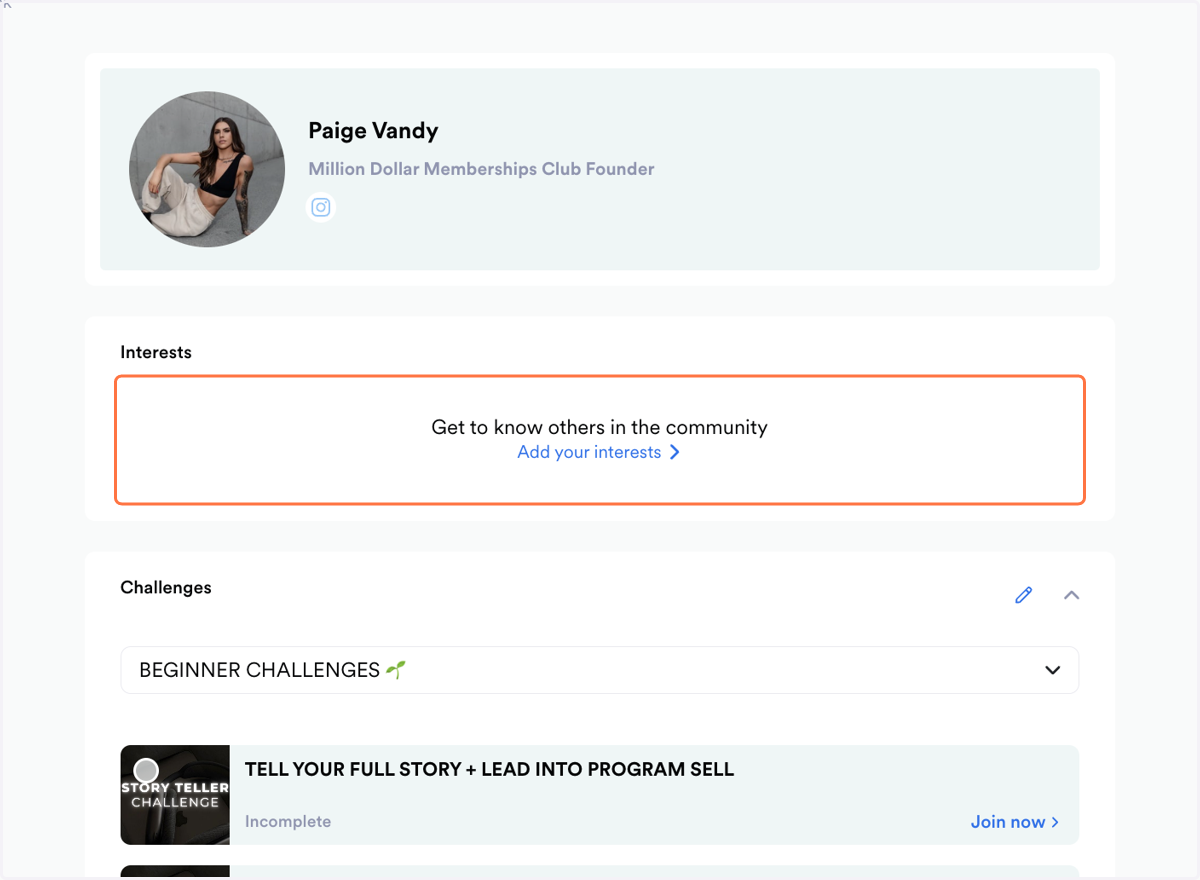Toggle the completion circle on Story Teller Challenge

[x=147, y=770]
